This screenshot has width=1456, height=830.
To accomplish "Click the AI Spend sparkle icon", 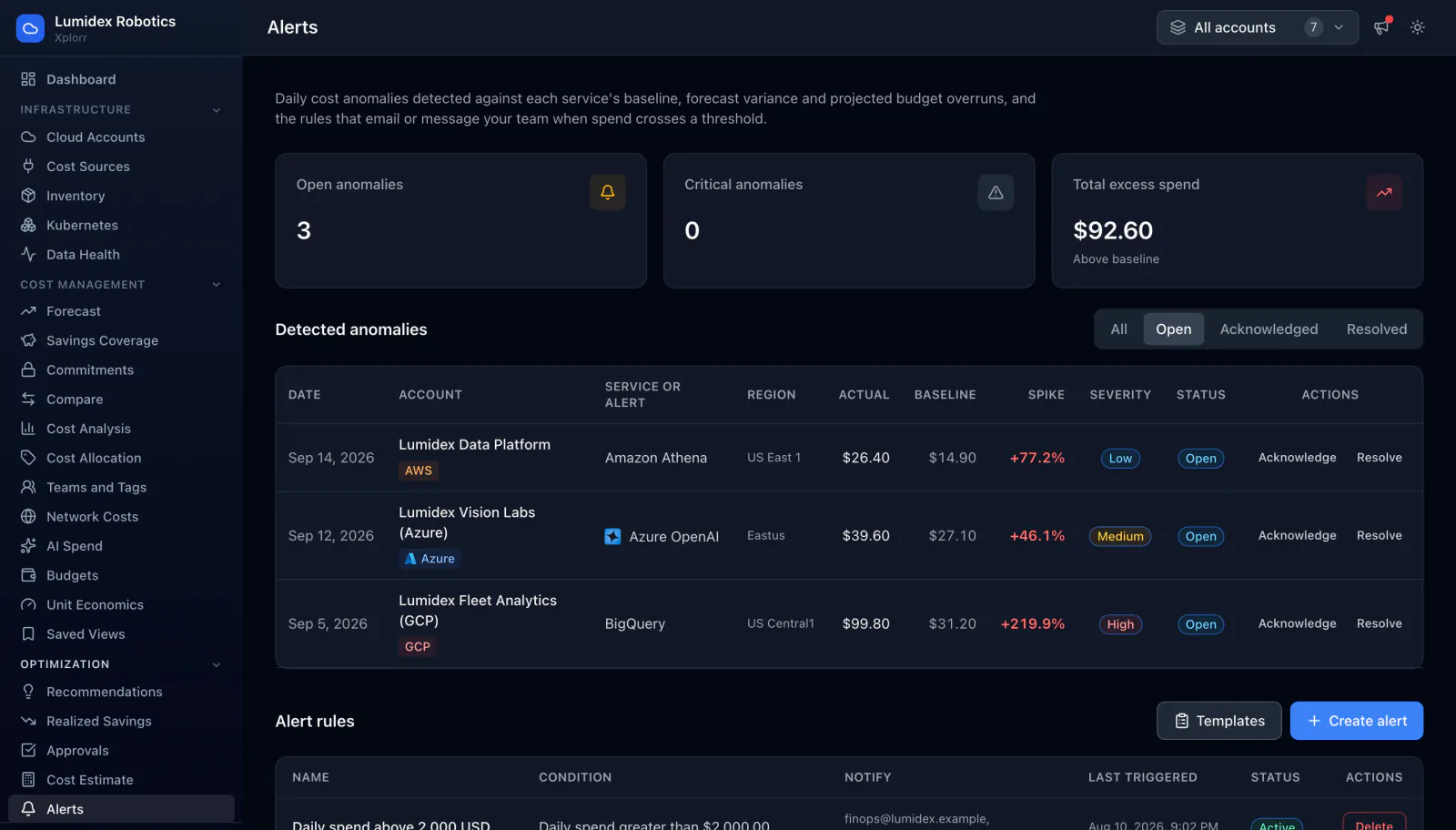I will [x=28, y=546].
